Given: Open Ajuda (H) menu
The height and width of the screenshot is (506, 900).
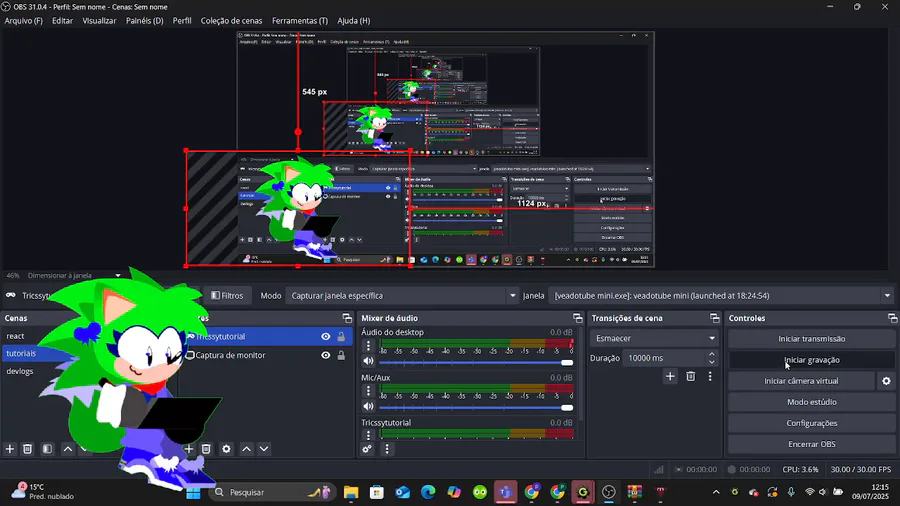Looking at the screenshot, I should pyautogui.click(x=354, y=21).
